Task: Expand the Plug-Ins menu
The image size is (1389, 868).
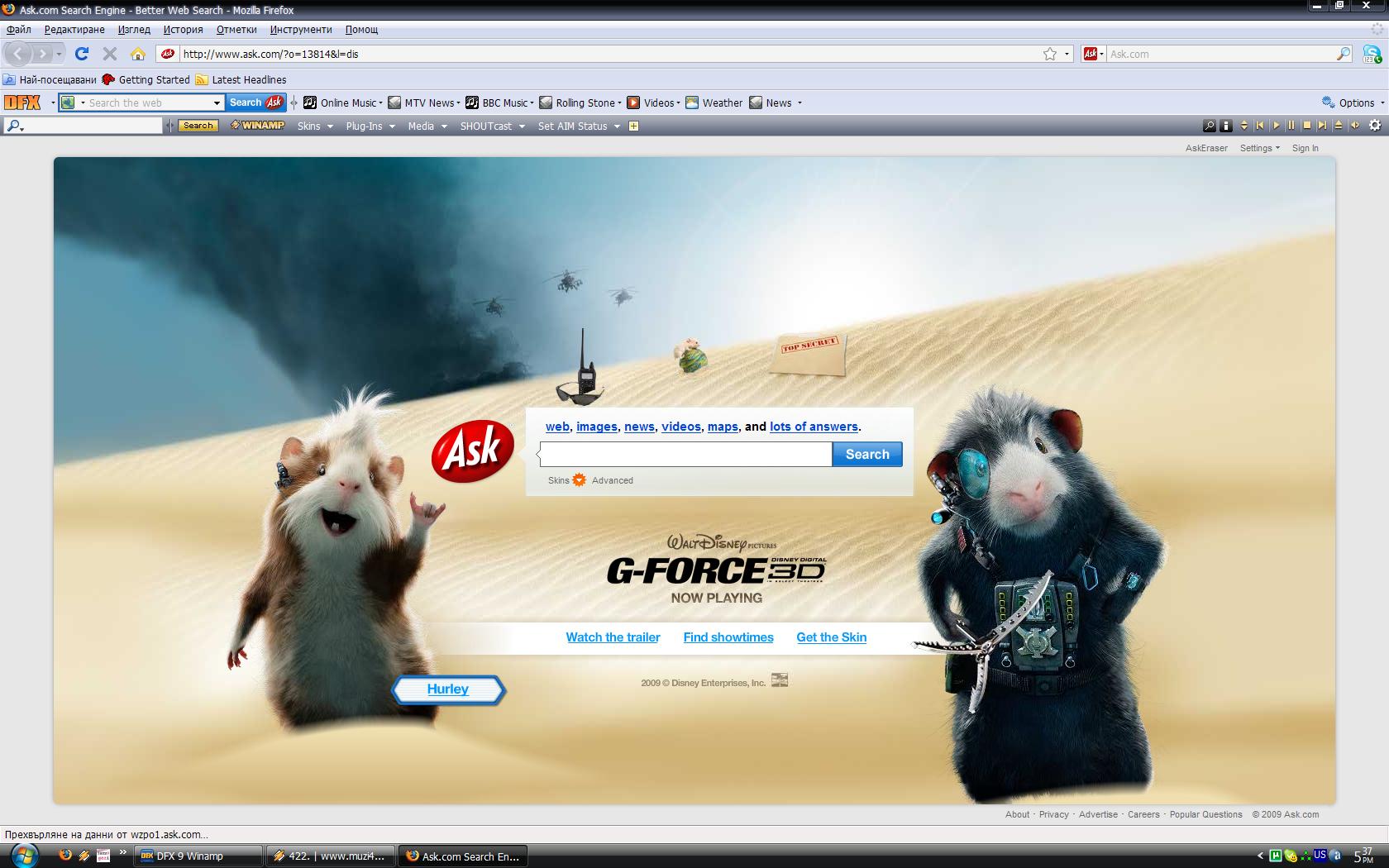Action: point(370,126)
